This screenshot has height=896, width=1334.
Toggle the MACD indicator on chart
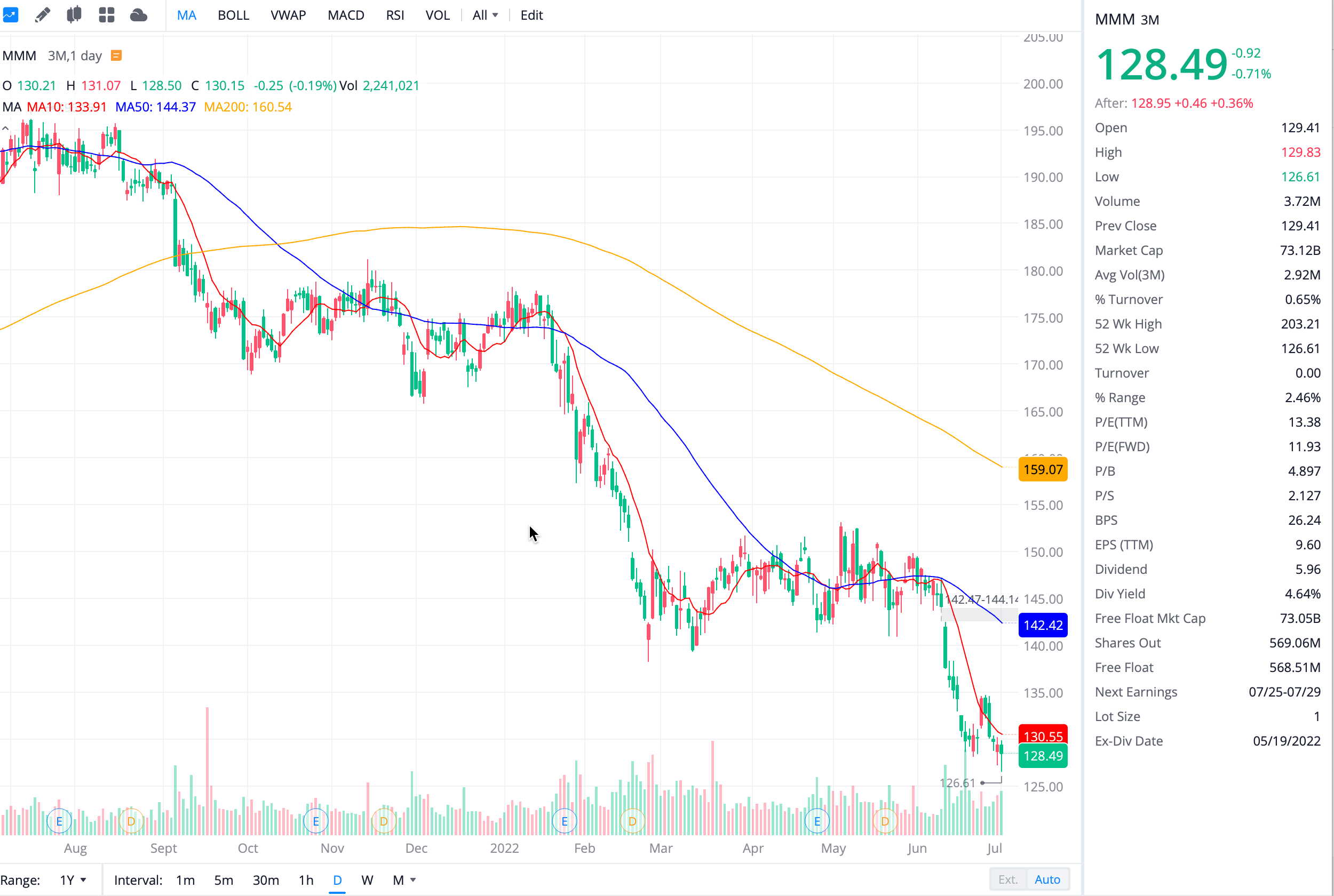click(346, 15)
